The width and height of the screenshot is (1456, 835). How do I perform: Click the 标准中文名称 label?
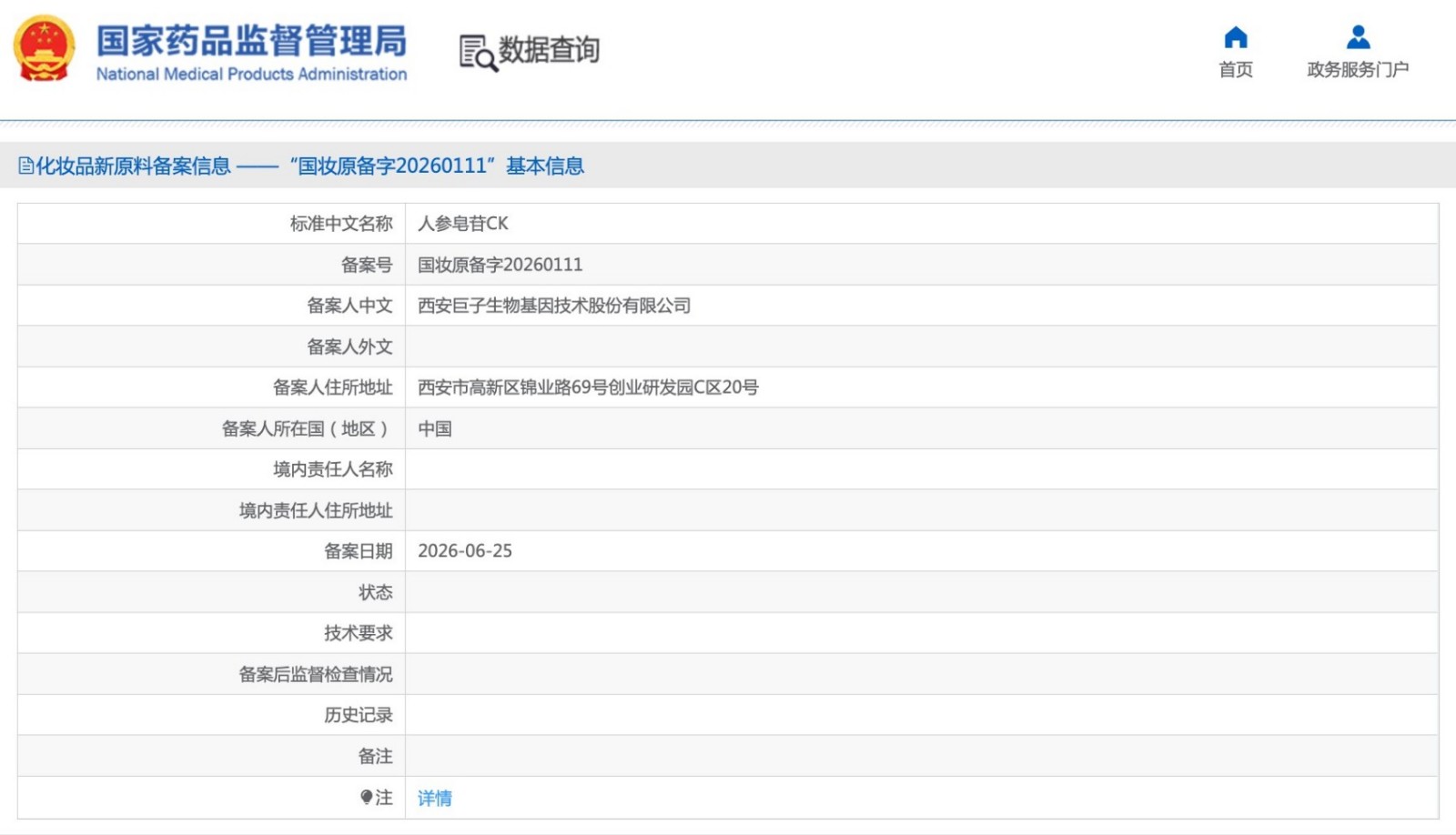[341, 223]
